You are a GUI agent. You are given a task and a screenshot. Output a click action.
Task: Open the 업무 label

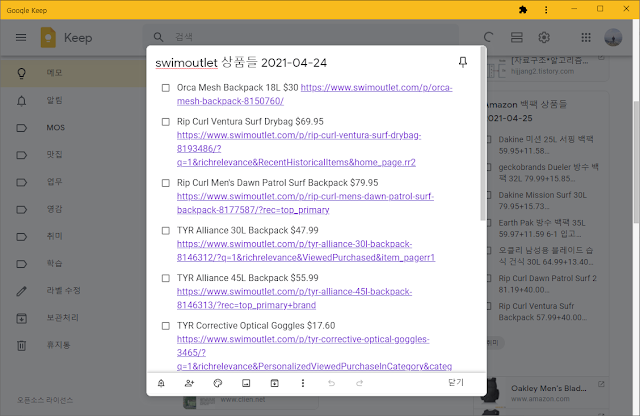point(73,182)
